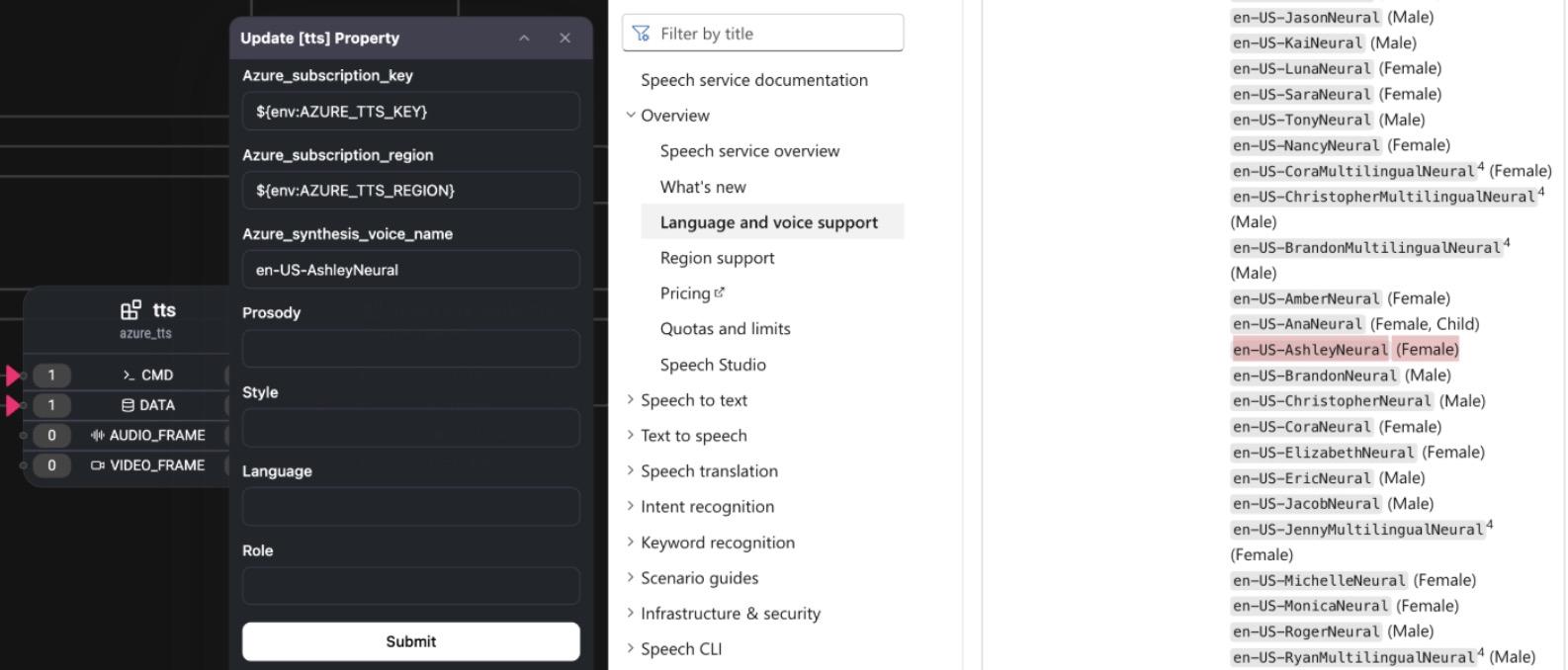Open the Speech service documentation link
1568x670 pixels.
pyautogui.click(x=754, y=80)
